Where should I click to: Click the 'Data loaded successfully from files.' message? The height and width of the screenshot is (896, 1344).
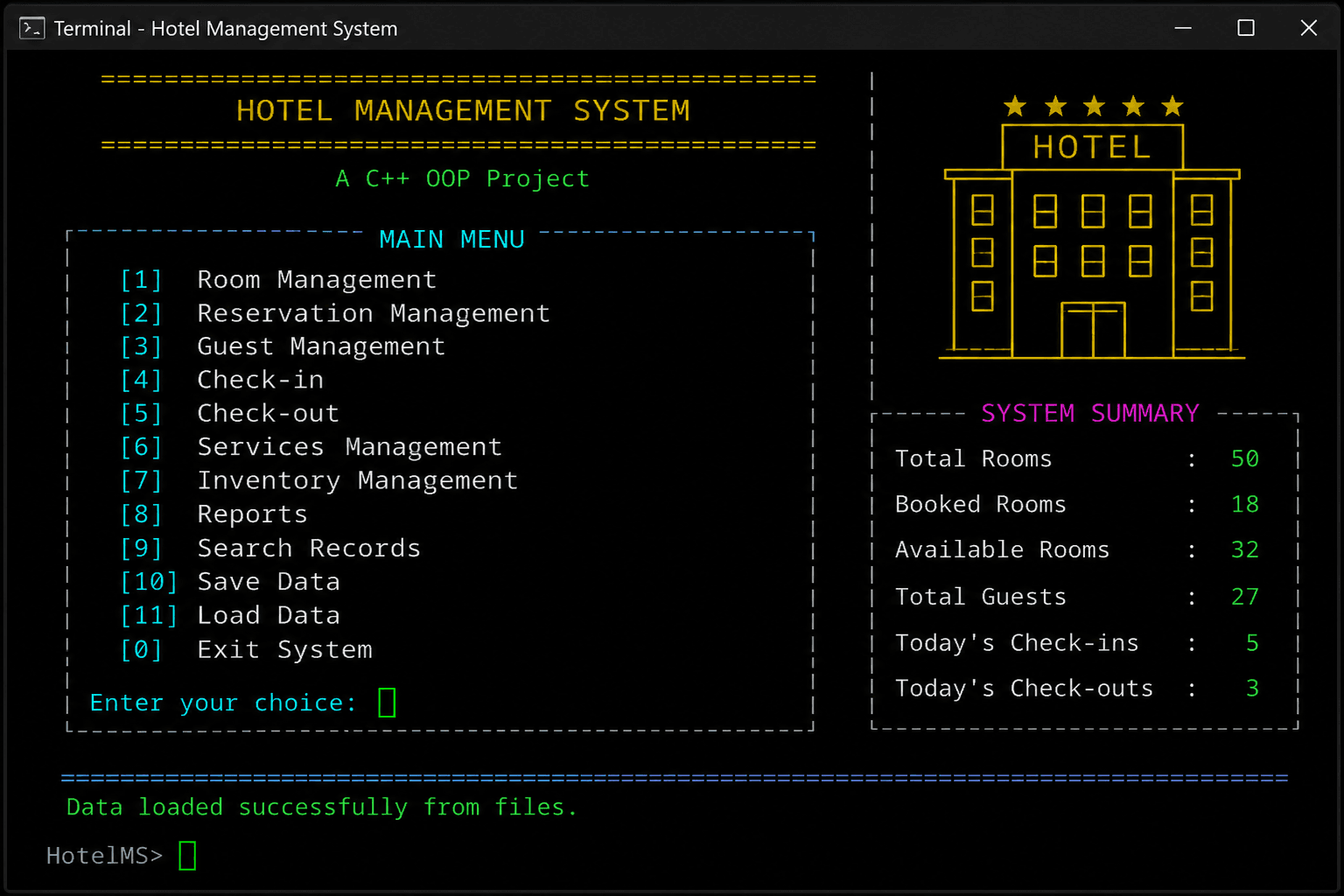tap(322, 807)
